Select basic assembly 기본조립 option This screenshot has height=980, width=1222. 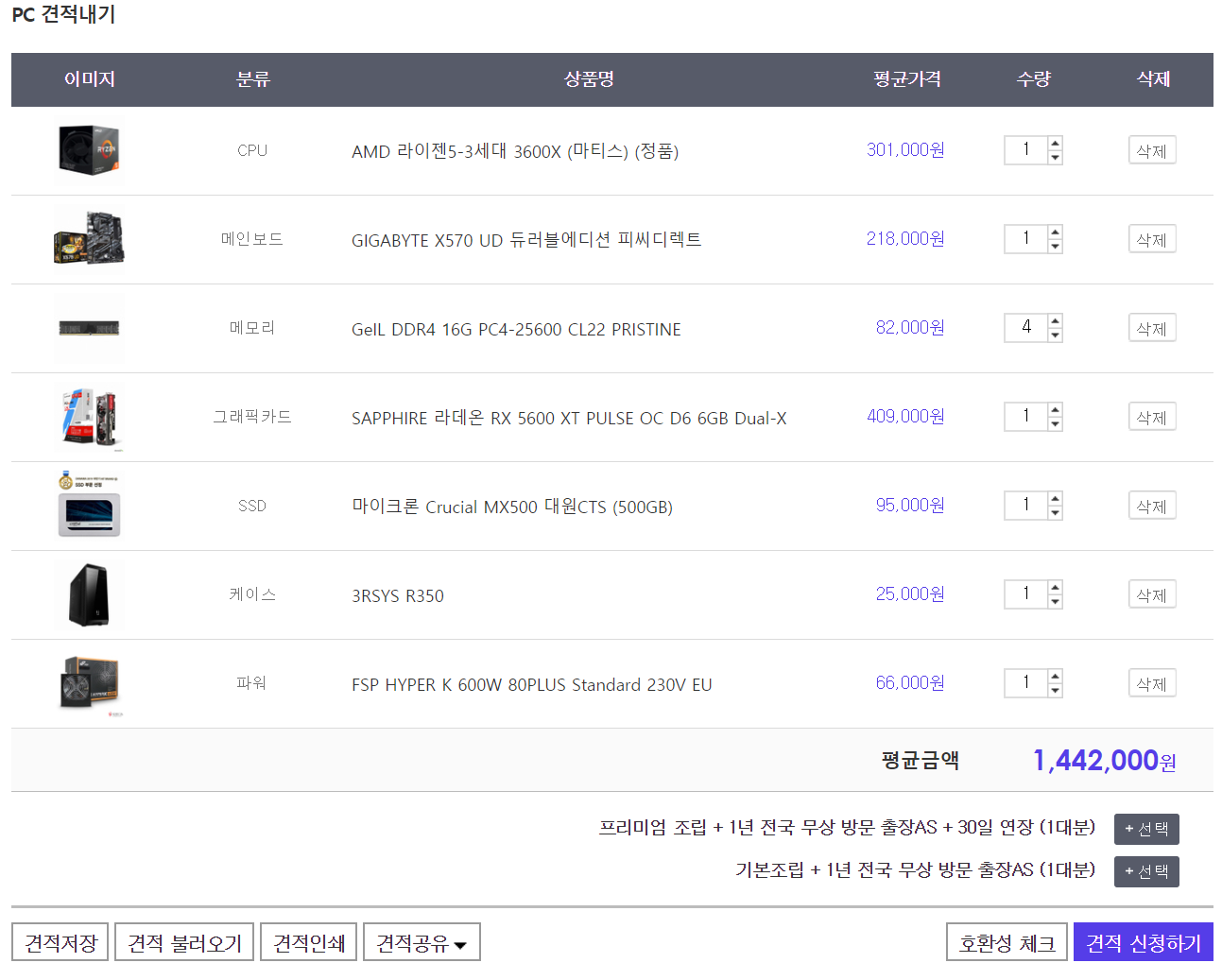1146,871
